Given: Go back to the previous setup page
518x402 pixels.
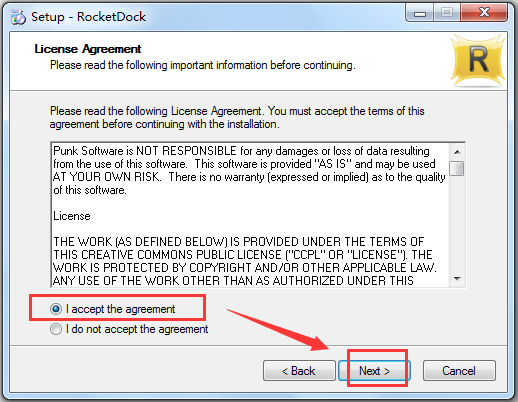Looking at the screenshot, I should pyautogui.click(x=299, y=370).
